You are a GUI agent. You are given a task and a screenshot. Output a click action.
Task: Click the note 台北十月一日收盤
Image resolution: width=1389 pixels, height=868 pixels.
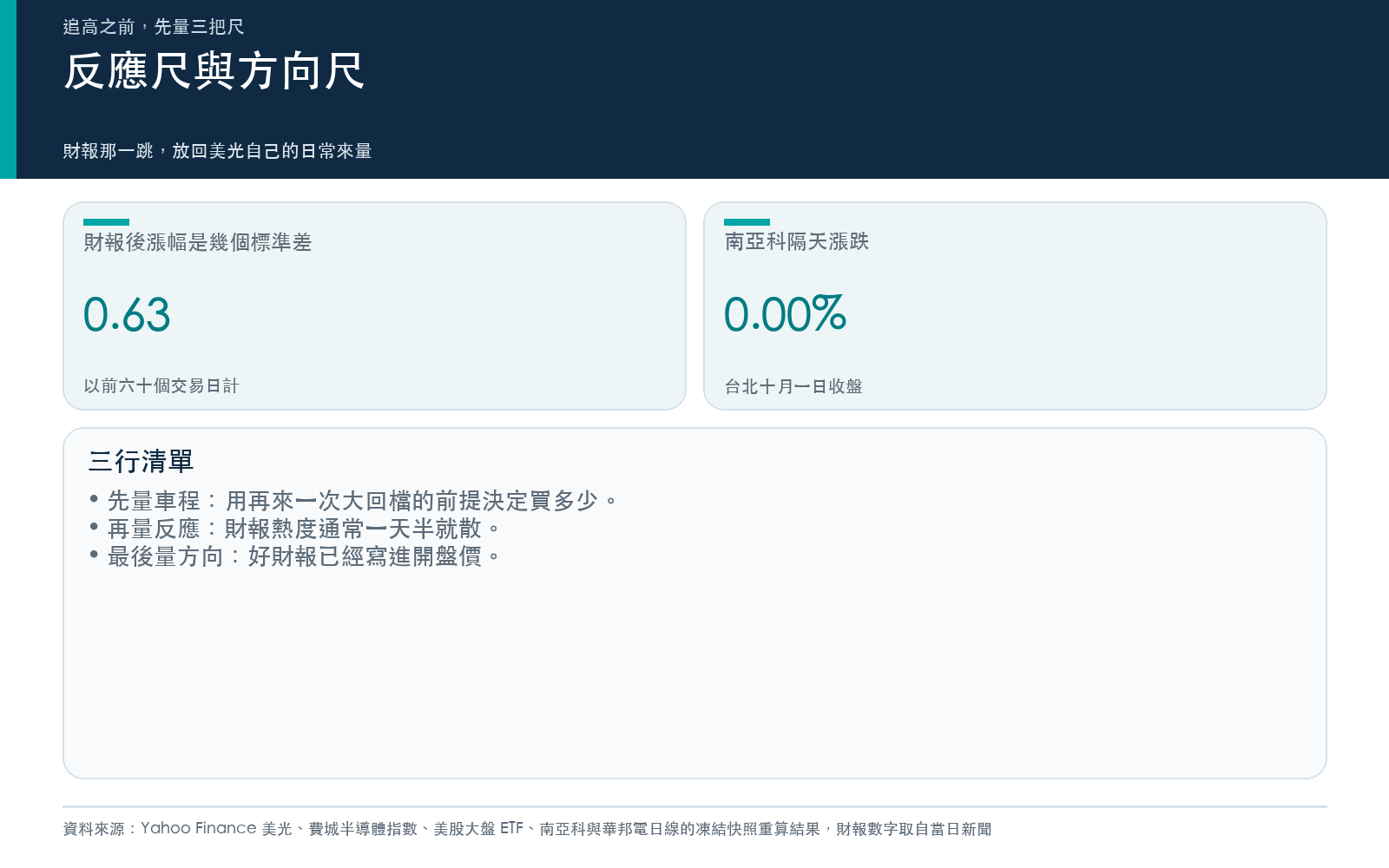click(793, 386)
